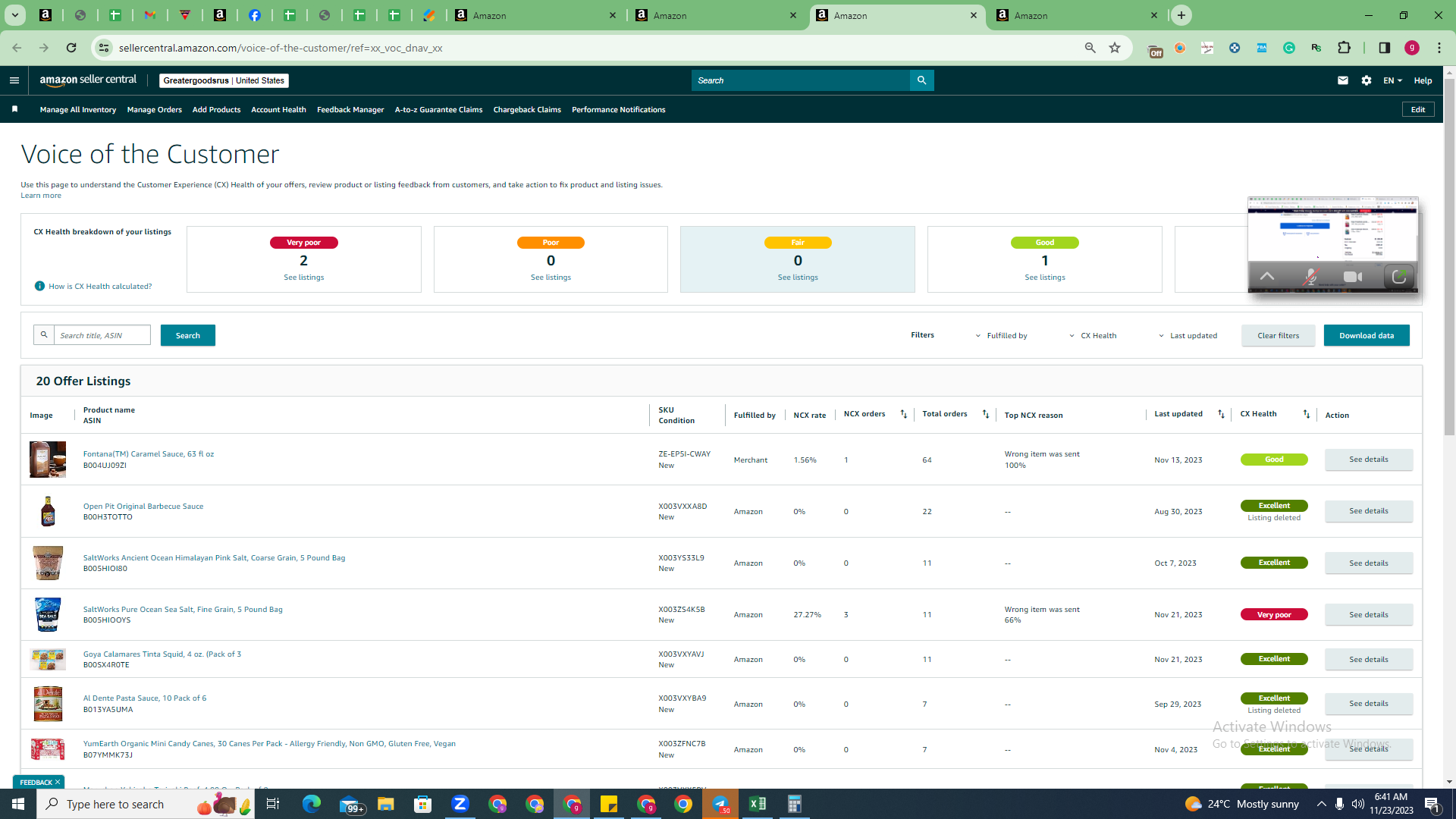Image resolution: width=1456 pixels, height=819 pixels.
Task: Close the FEEDBACK tab with X
Action: (x=58, y=782)
